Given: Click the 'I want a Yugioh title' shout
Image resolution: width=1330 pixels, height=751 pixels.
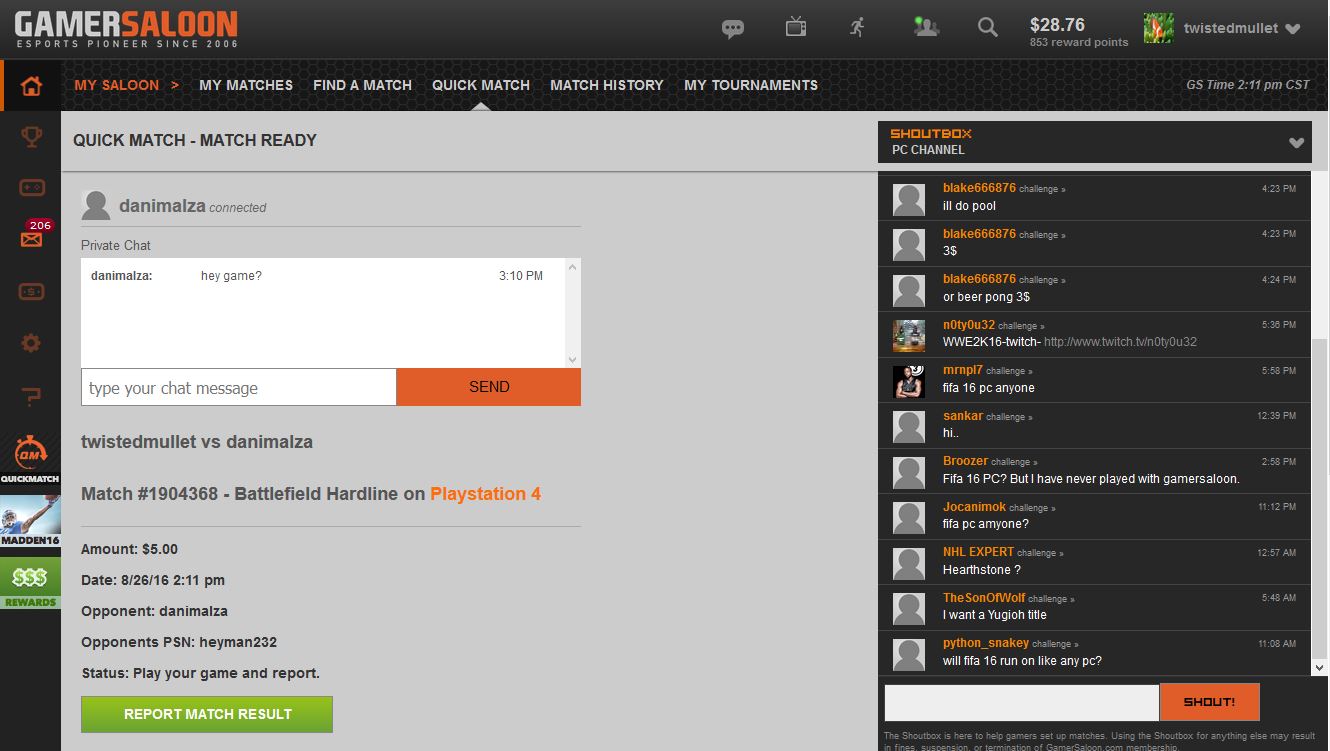Looking at the screenshot, I should click(x=995, y=615).
